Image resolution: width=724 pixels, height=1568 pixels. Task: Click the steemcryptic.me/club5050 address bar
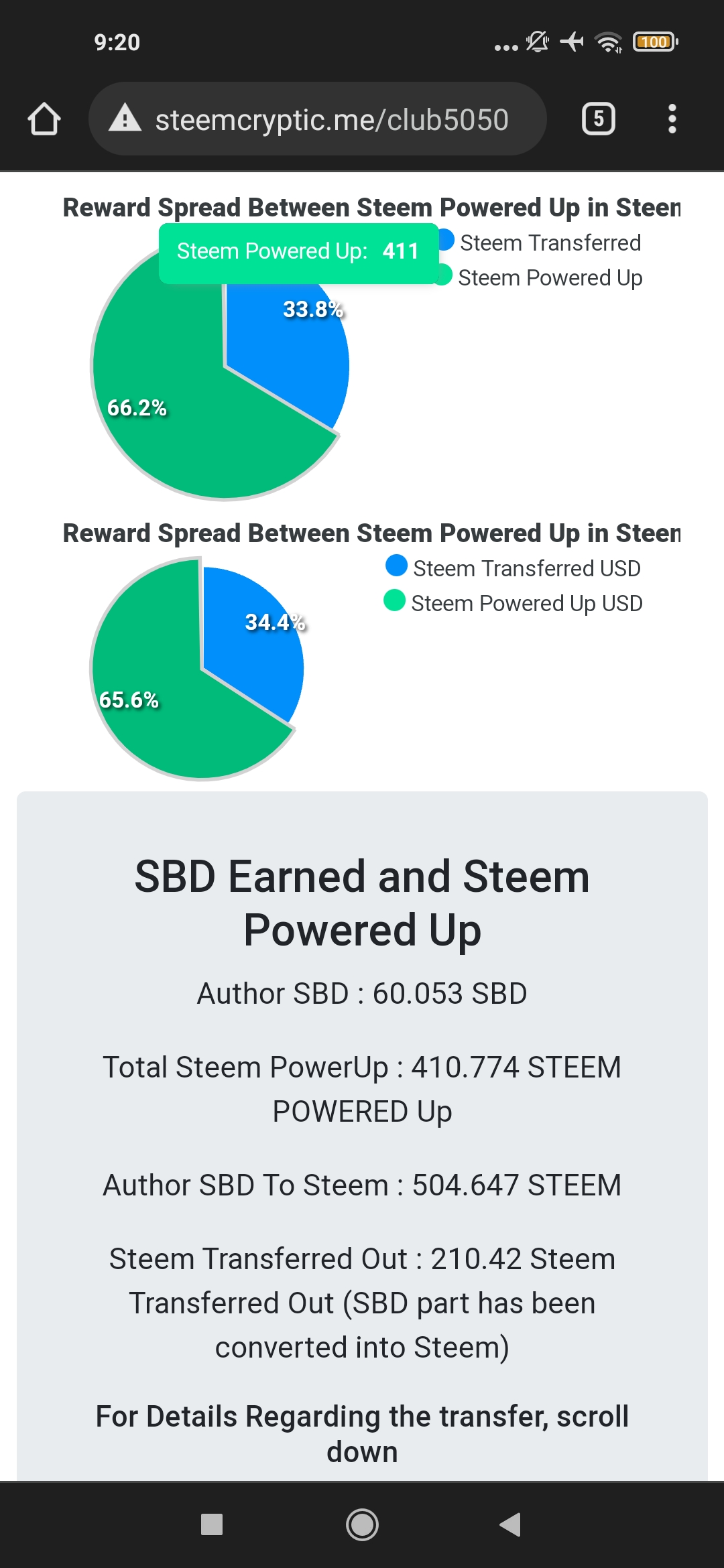point(318,119)
